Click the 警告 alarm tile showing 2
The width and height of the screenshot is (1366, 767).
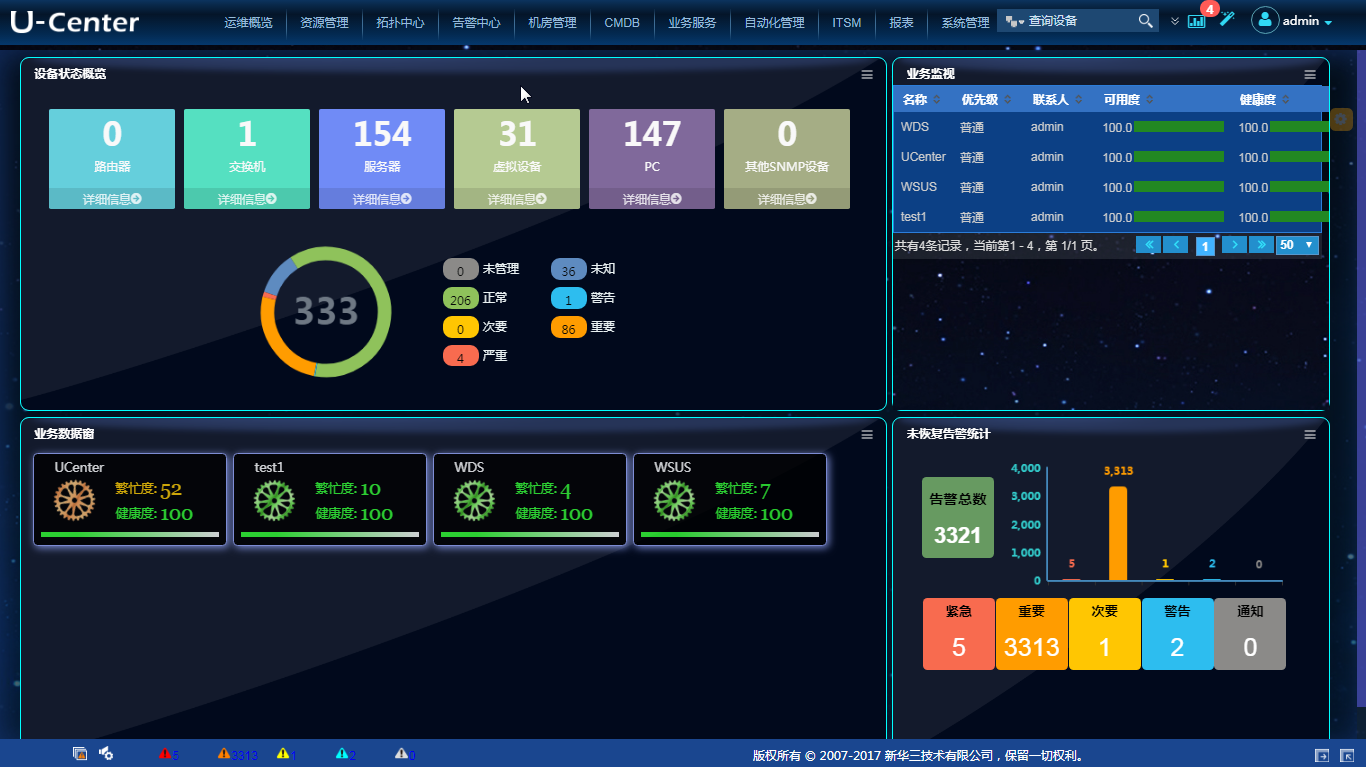(1177, 634)
